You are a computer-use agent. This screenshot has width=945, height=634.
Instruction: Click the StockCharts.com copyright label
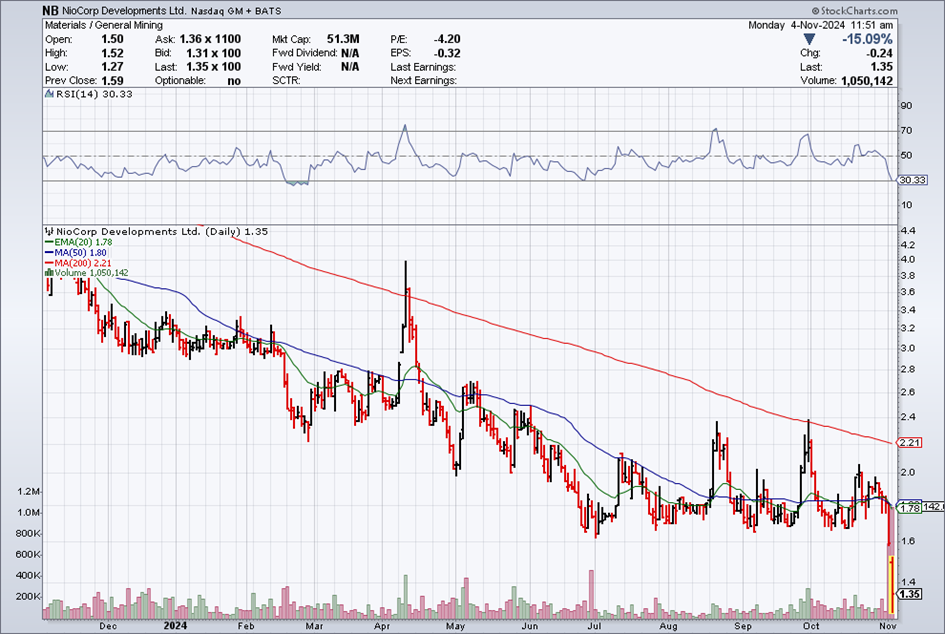pyautogui.click(x=855, y=11)
